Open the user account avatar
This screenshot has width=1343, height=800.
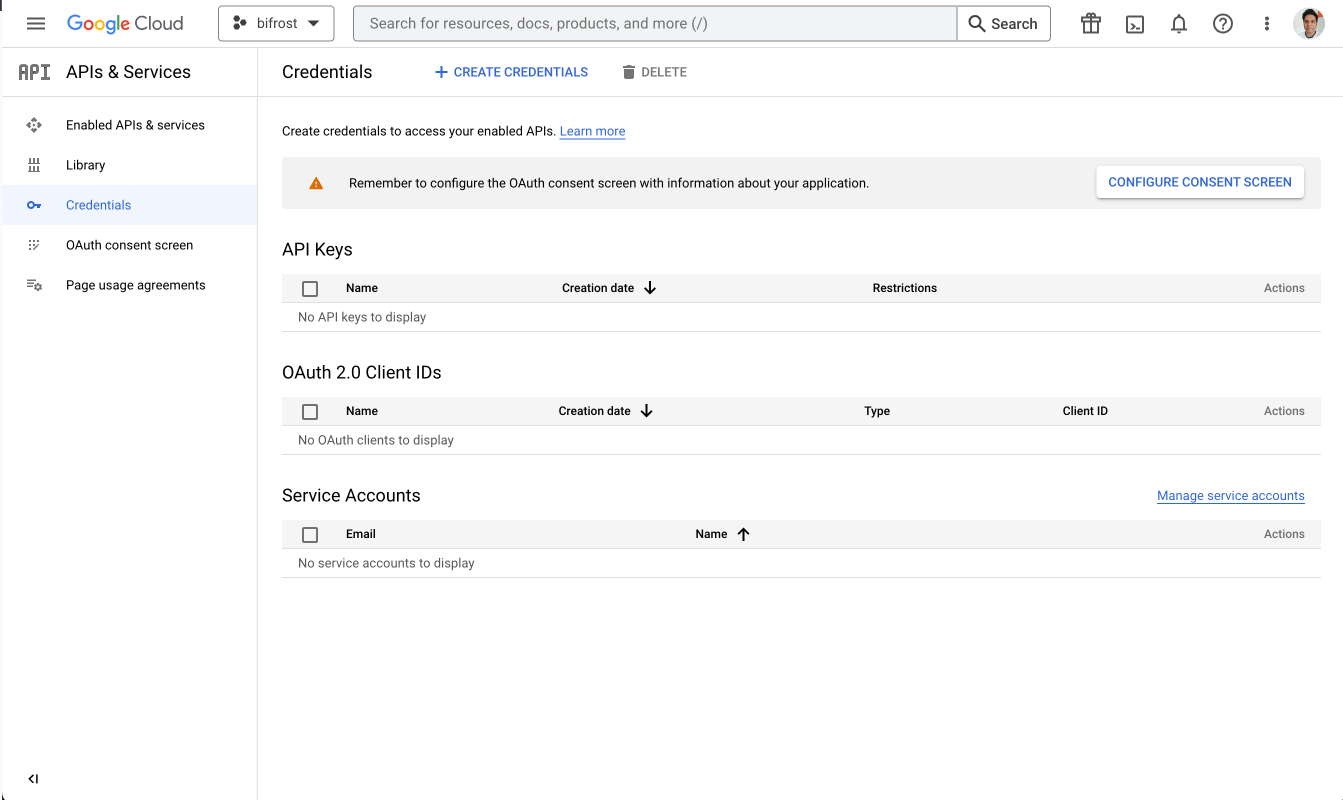(x=1309, y=23)
